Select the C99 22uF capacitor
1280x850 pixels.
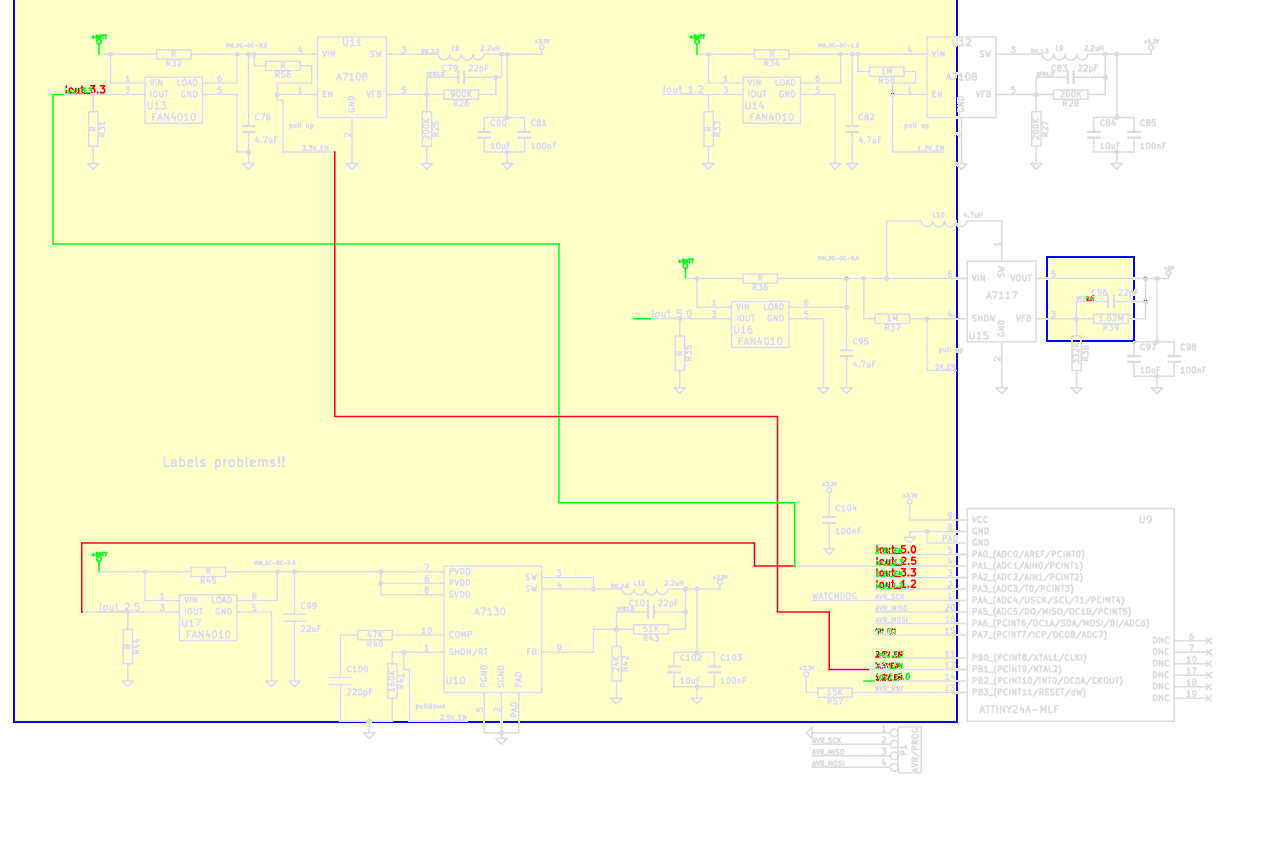(293, 620)
